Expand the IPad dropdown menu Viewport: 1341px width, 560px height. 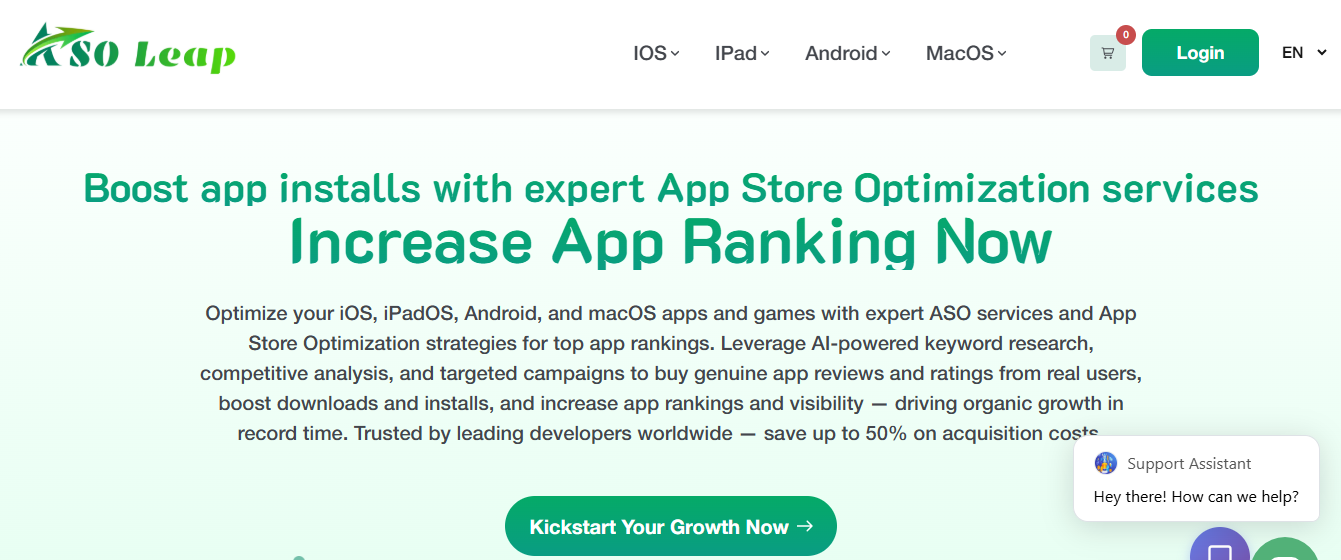(742, 53)
